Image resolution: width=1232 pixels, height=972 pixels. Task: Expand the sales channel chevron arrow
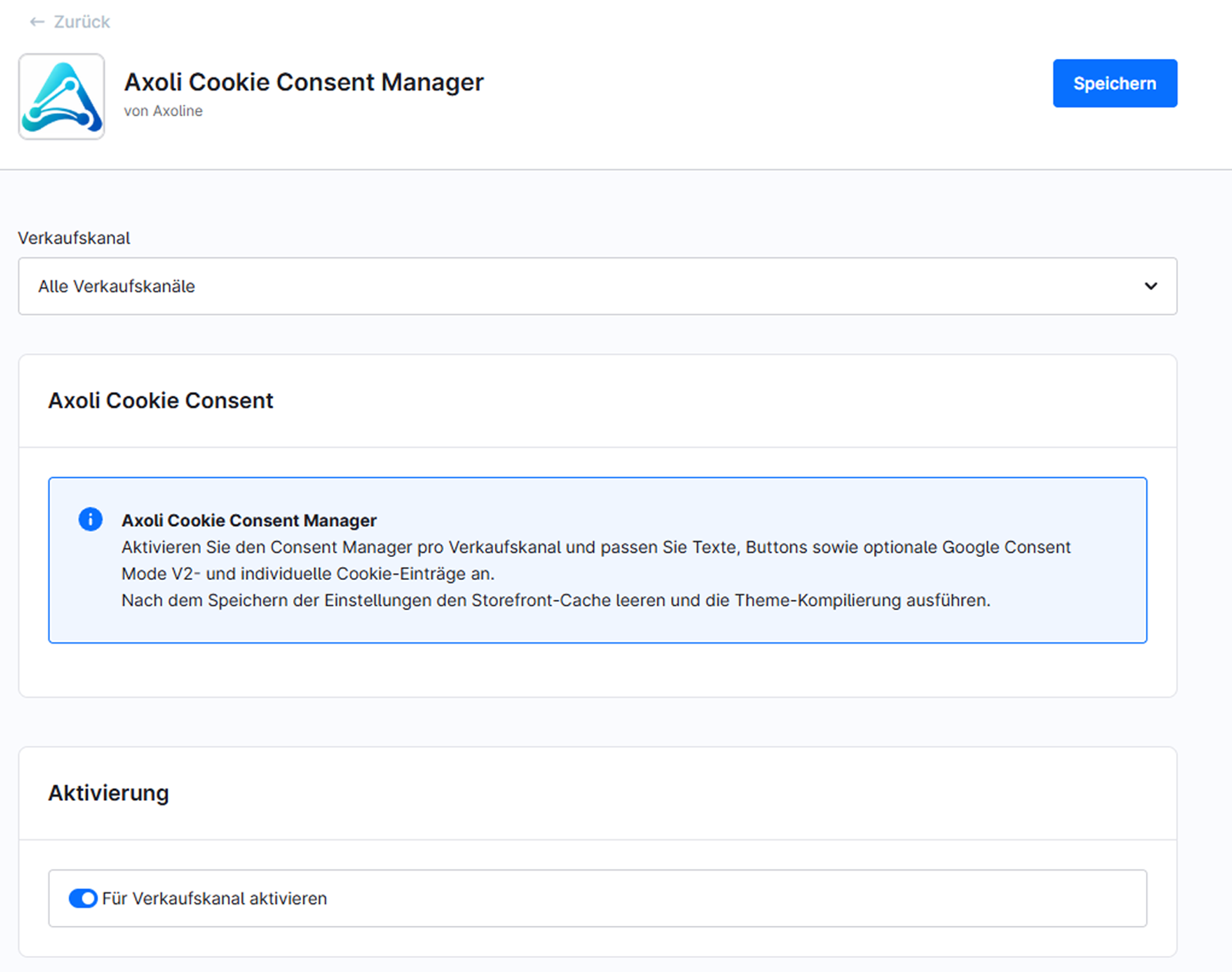[1151, 286]
